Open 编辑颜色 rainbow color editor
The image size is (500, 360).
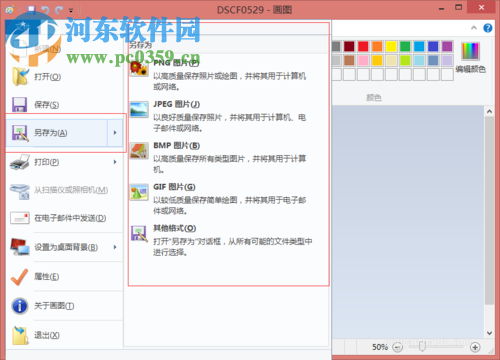click(470, 57)
